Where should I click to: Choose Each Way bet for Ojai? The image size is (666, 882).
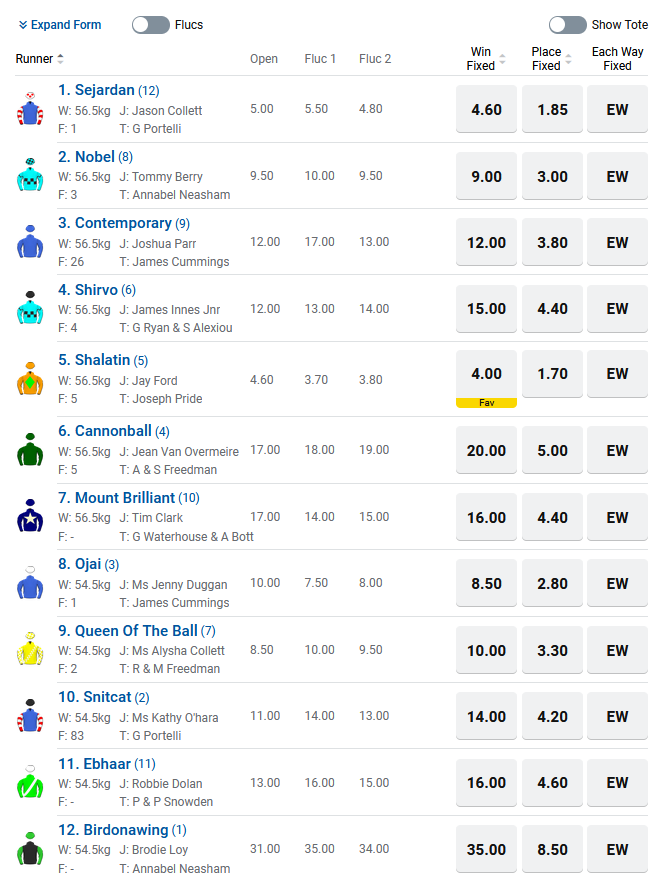[618, 583]
